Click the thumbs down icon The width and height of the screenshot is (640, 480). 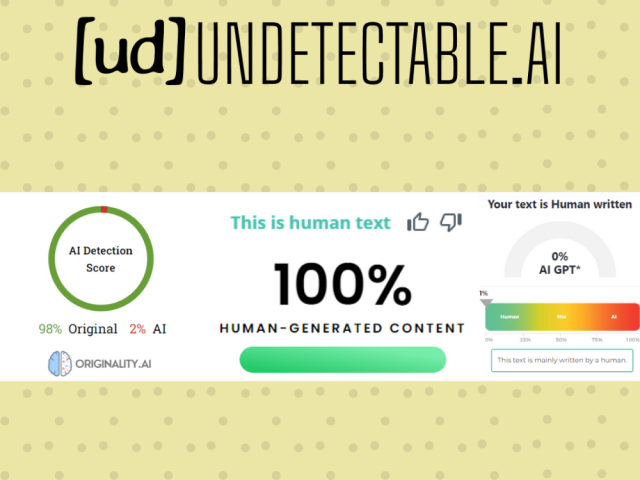click(451, 222)
